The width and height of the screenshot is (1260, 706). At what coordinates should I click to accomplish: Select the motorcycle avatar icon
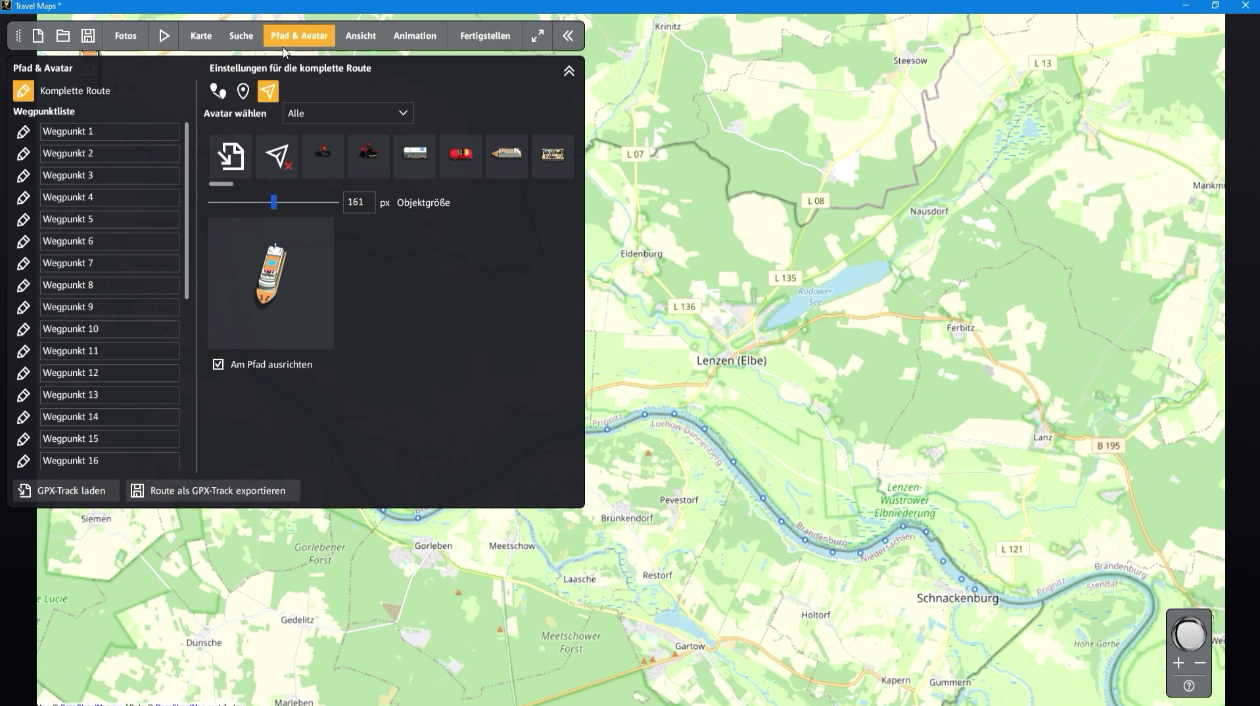369,155
